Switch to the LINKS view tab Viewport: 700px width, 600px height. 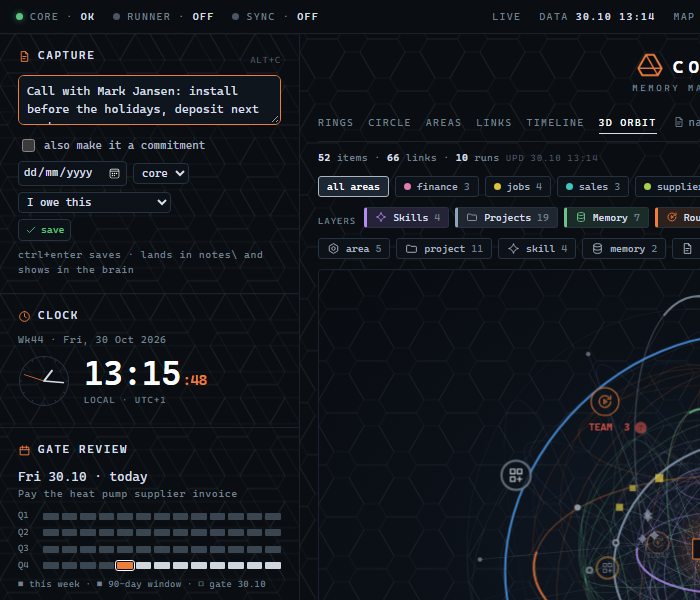coord(493,123)
